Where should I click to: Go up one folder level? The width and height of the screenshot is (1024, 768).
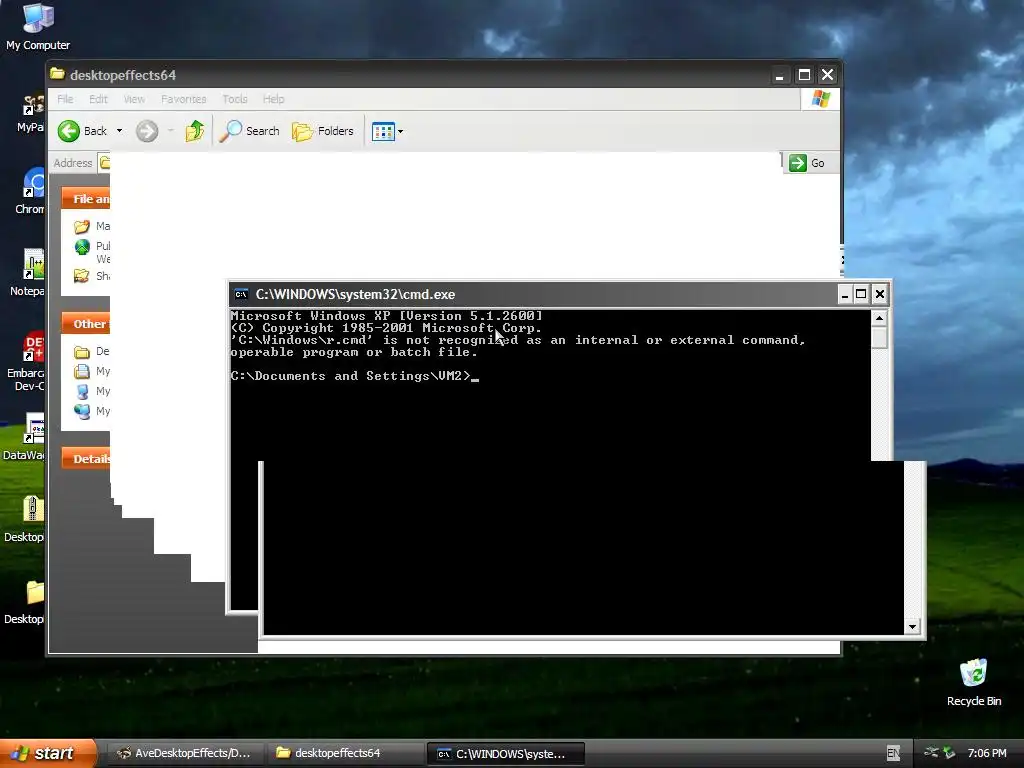click(x=195, y=131)
